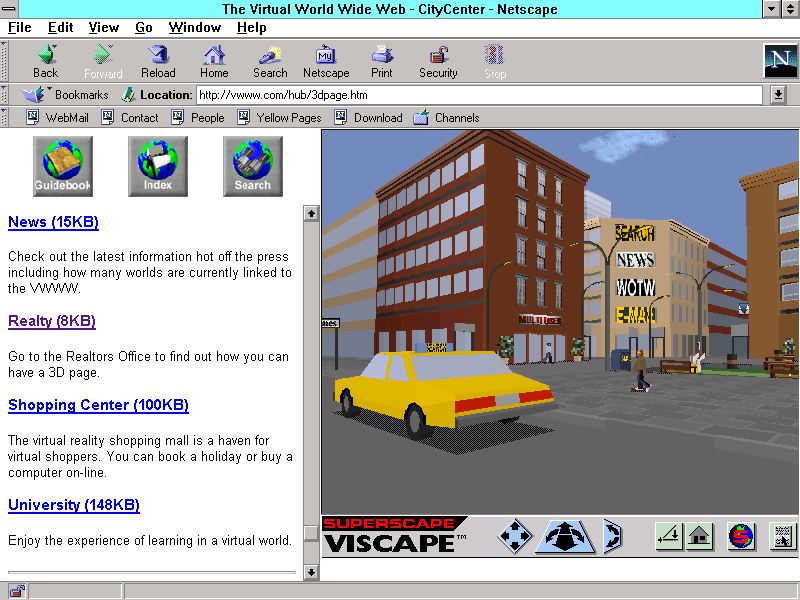The height and width of the screenshot is (600, 800).
Task: Open WebMail from personal toolbar
Action: pos(58,118)
